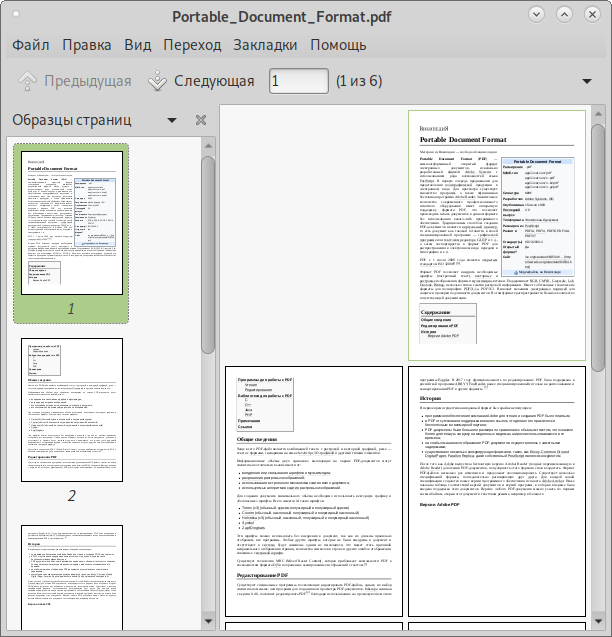
Task: Click the Предыдущая page arrow icon
Action: pyautogui.click(x=27, y=81)
